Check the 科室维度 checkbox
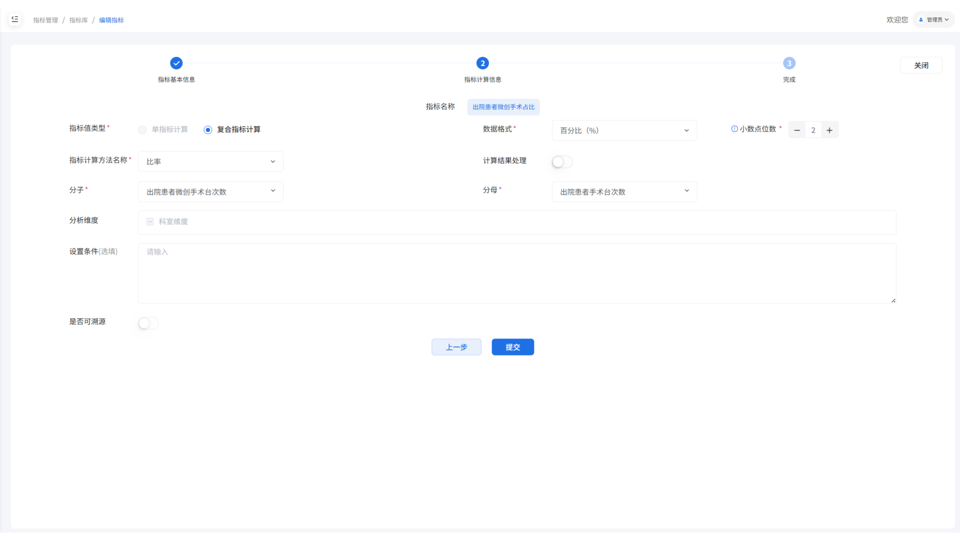The height and width of the screenshot is (540, 960). [150, 222]
